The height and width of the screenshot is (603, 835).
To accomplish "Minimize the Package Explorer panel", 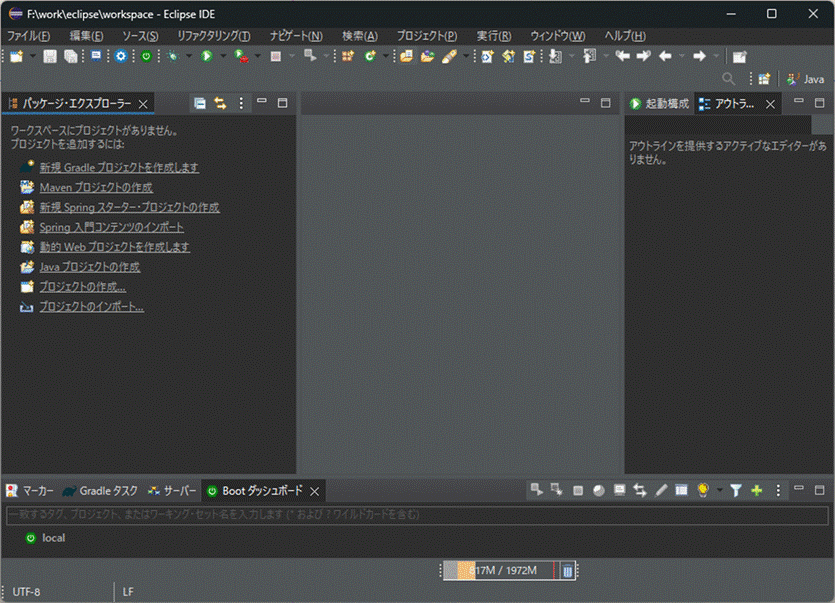I will pyautogui.click(x=262, y=101).
